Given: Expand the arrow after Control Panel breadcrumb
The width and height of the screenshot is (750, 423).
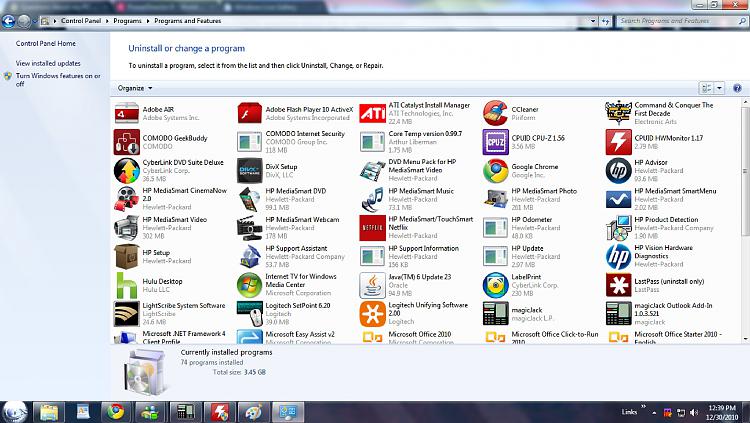Looking at the screenshot, I should point(107,21).
